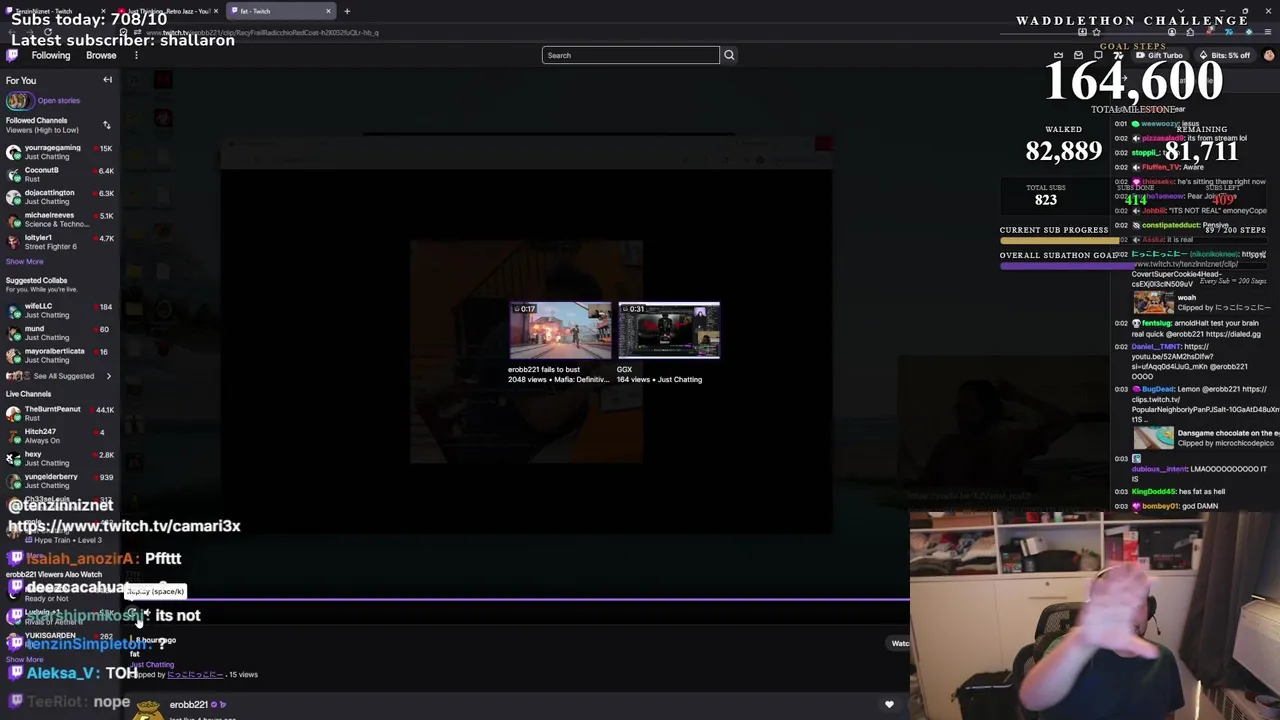Open stories in the sidebar
This screenshot has width=1280, height=720.
42,100
